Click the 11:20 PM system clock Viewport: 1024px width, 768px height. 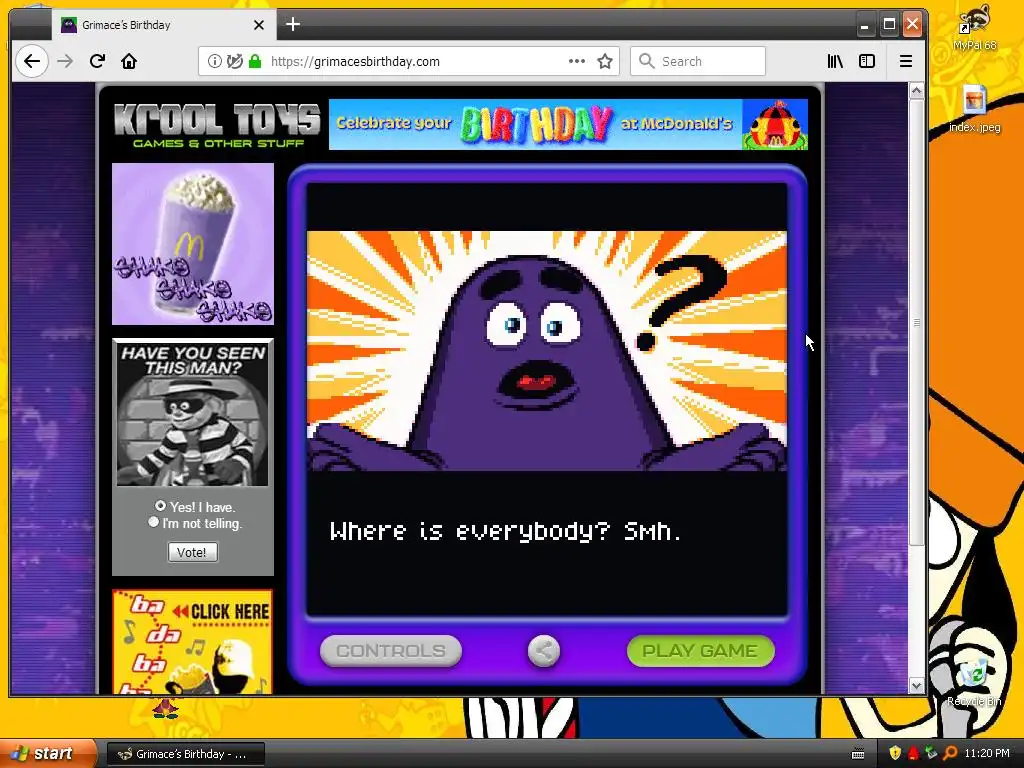[987, 753]
